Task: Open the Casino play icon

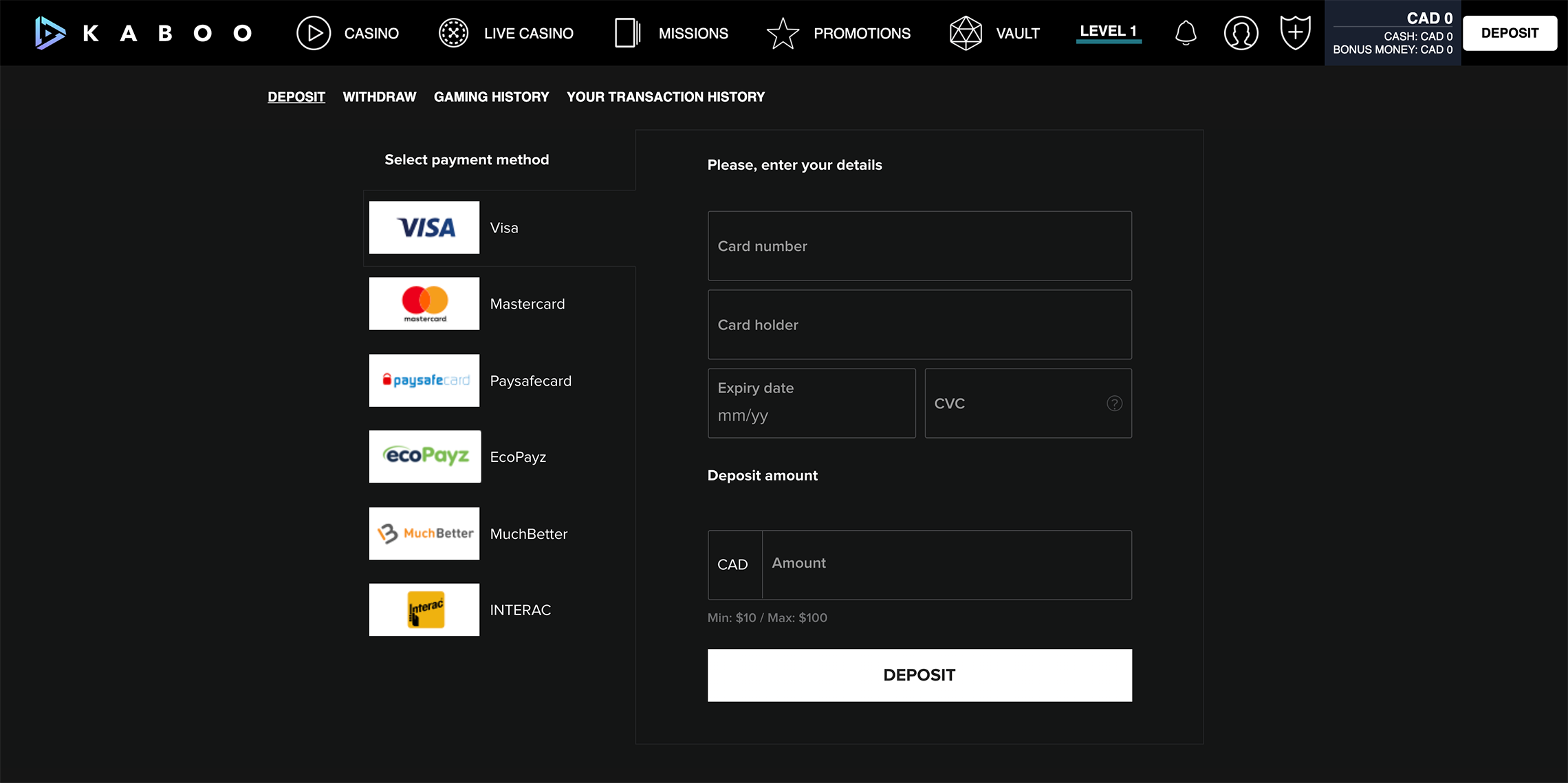Action: pos(314,33)
